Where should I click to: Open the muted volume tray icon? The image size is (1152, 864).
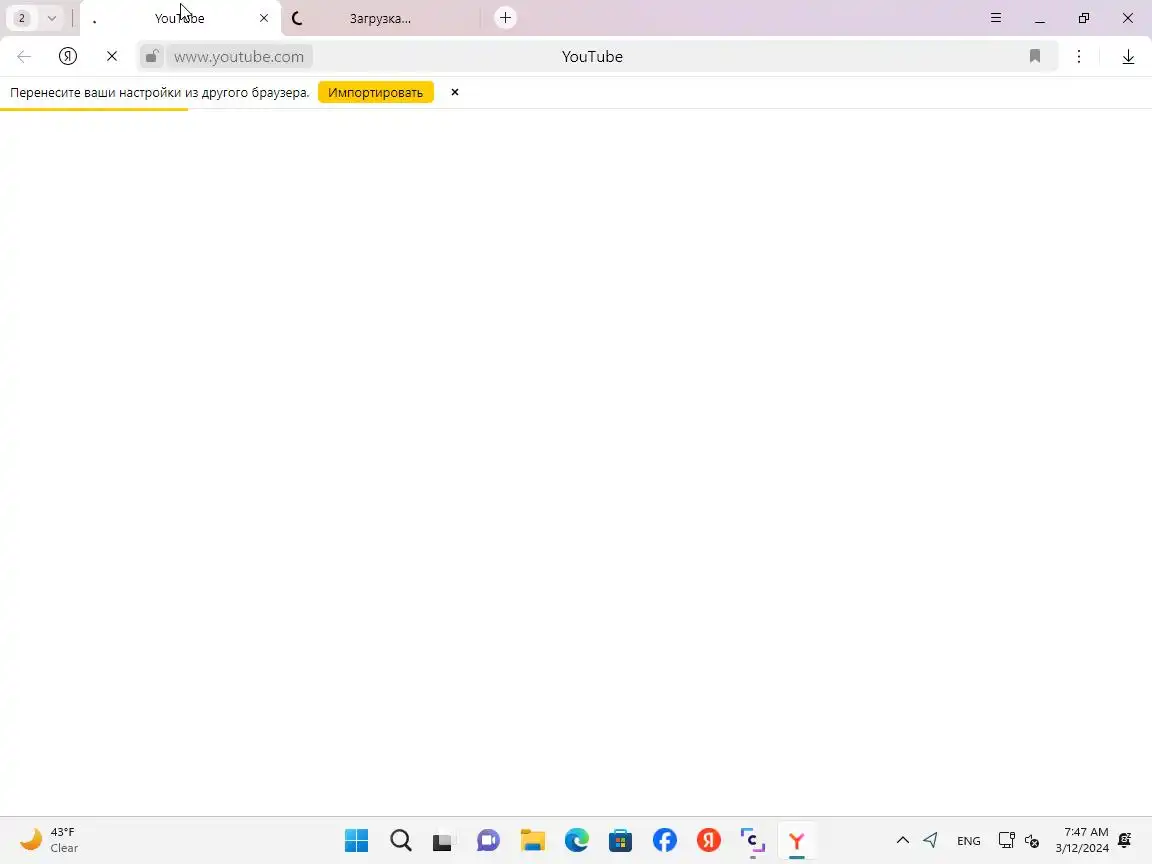click(x=1032, y=841)
